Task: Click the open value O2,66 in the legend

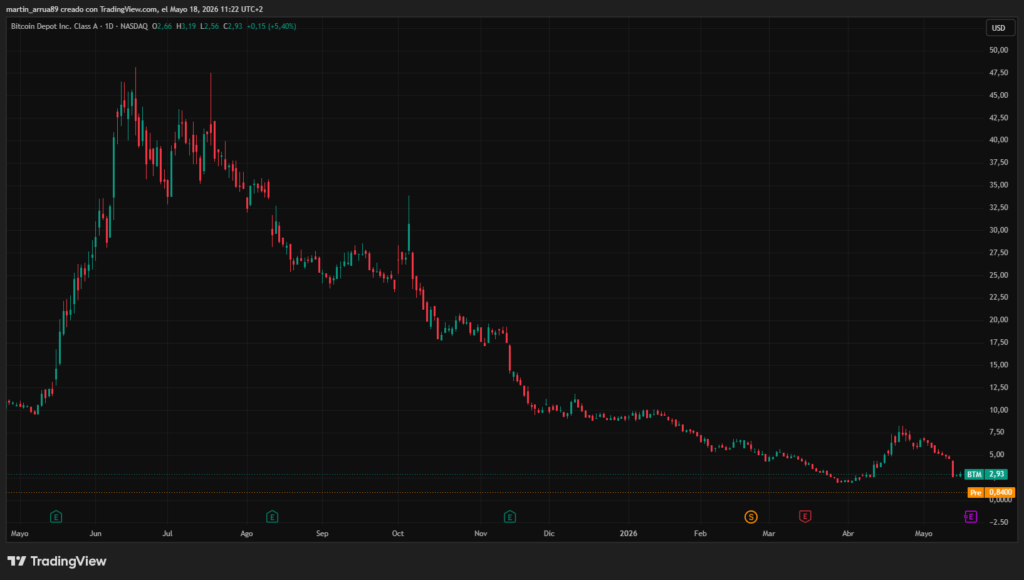Action: click(162, 26)
